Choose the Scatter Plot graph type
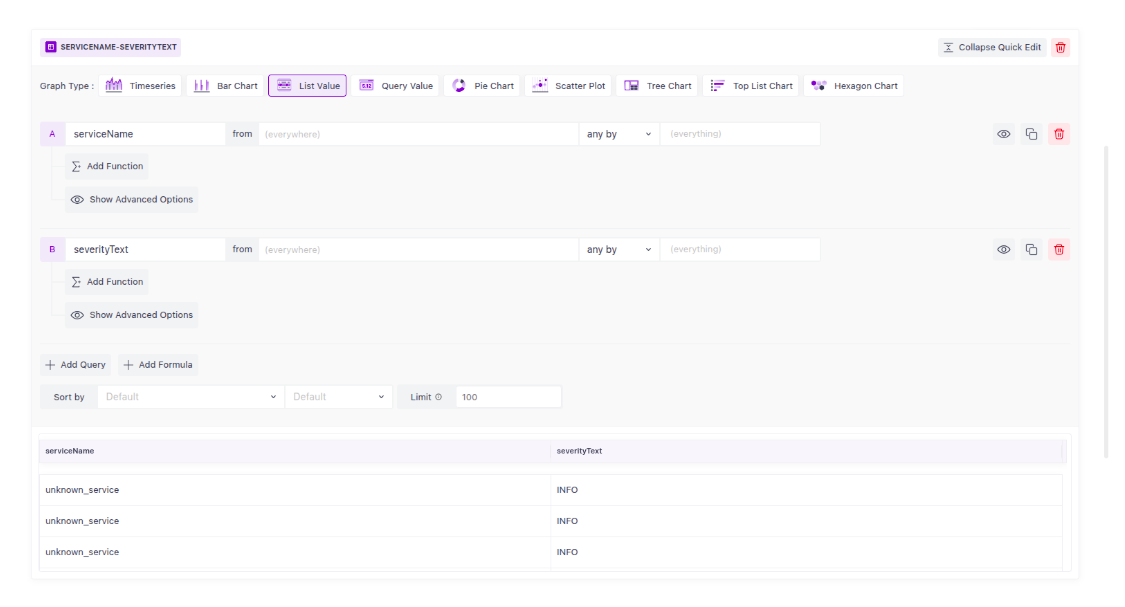 coord(569,86)
